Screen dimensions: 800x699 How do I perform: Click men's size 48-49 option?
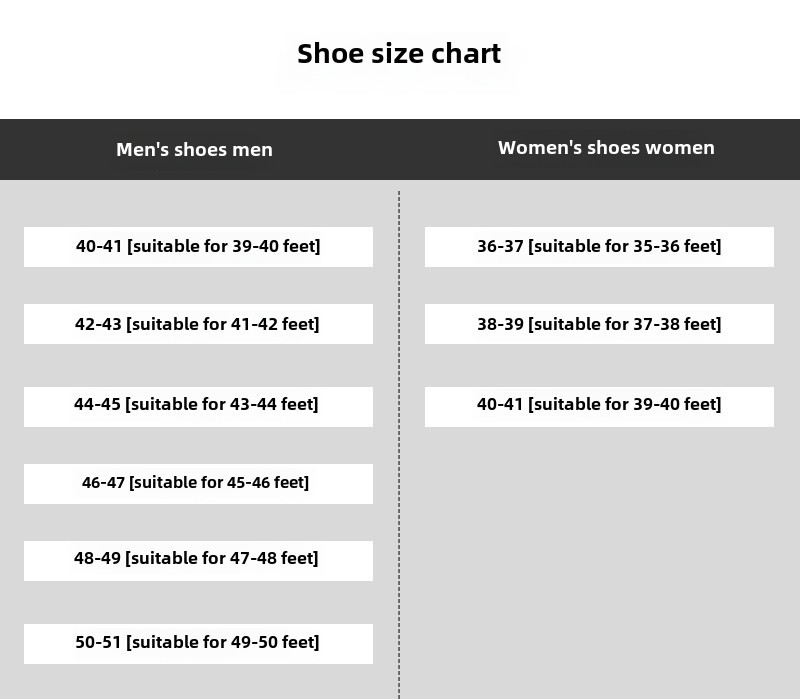pyautogui.click(x=198, y=560)
